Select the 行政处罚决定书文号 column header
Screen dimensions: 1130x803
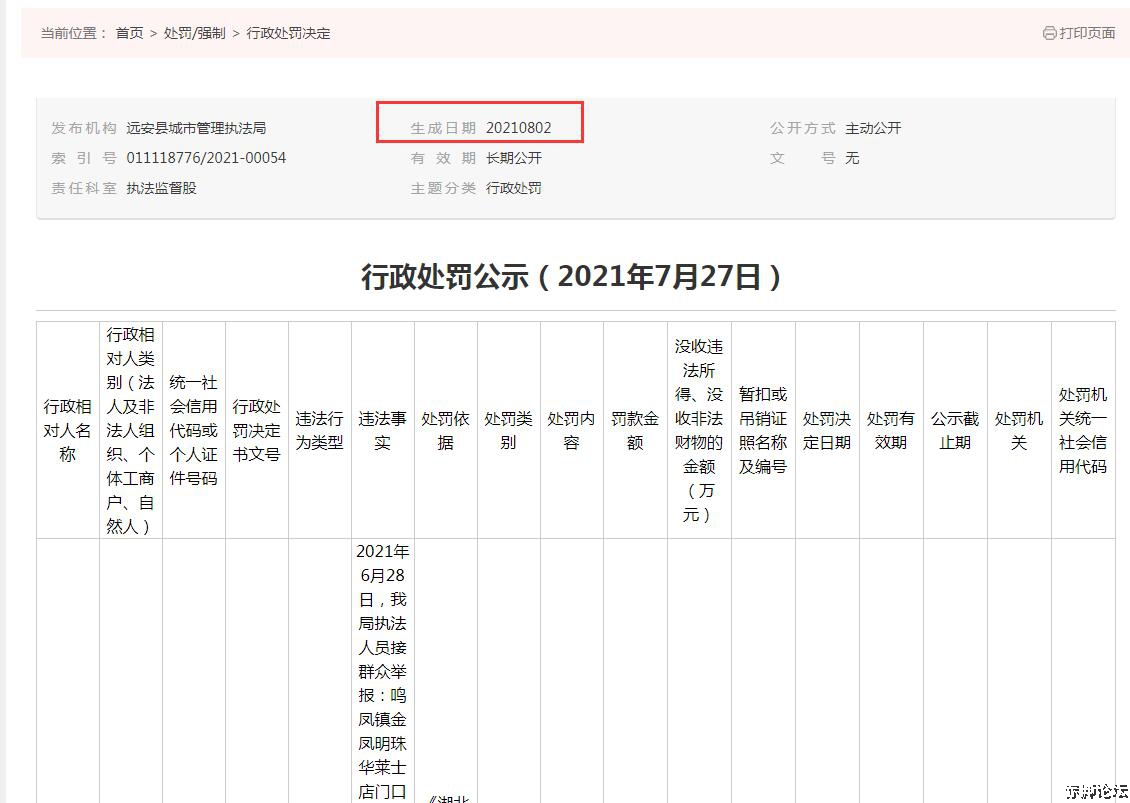point(257,430)
